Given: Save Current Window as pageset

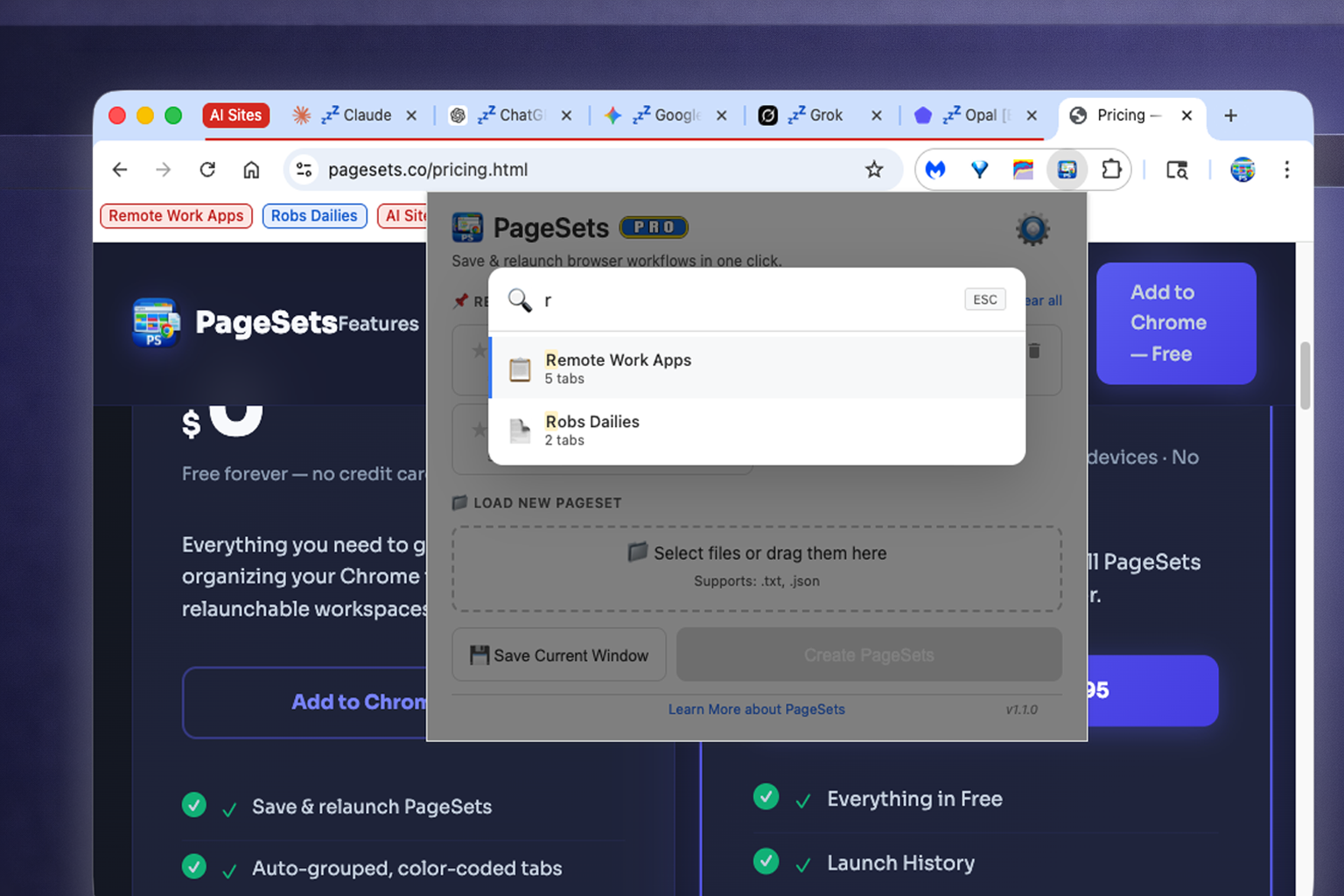Looking at the screenshot, I should tap(559, 654).
